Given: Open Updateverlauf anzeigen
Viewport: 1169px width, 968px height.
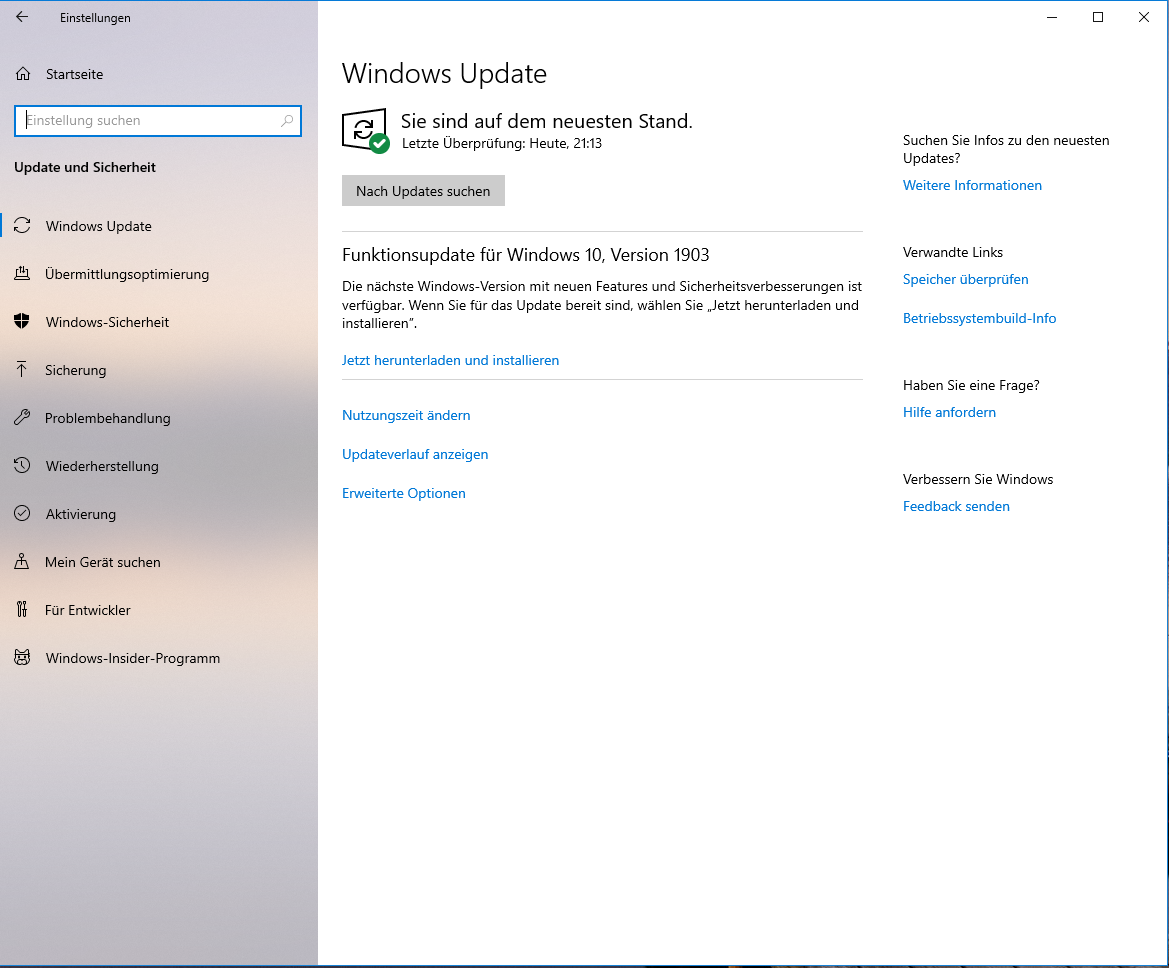Looking at the screenshot, I should [x=415, y=454].
